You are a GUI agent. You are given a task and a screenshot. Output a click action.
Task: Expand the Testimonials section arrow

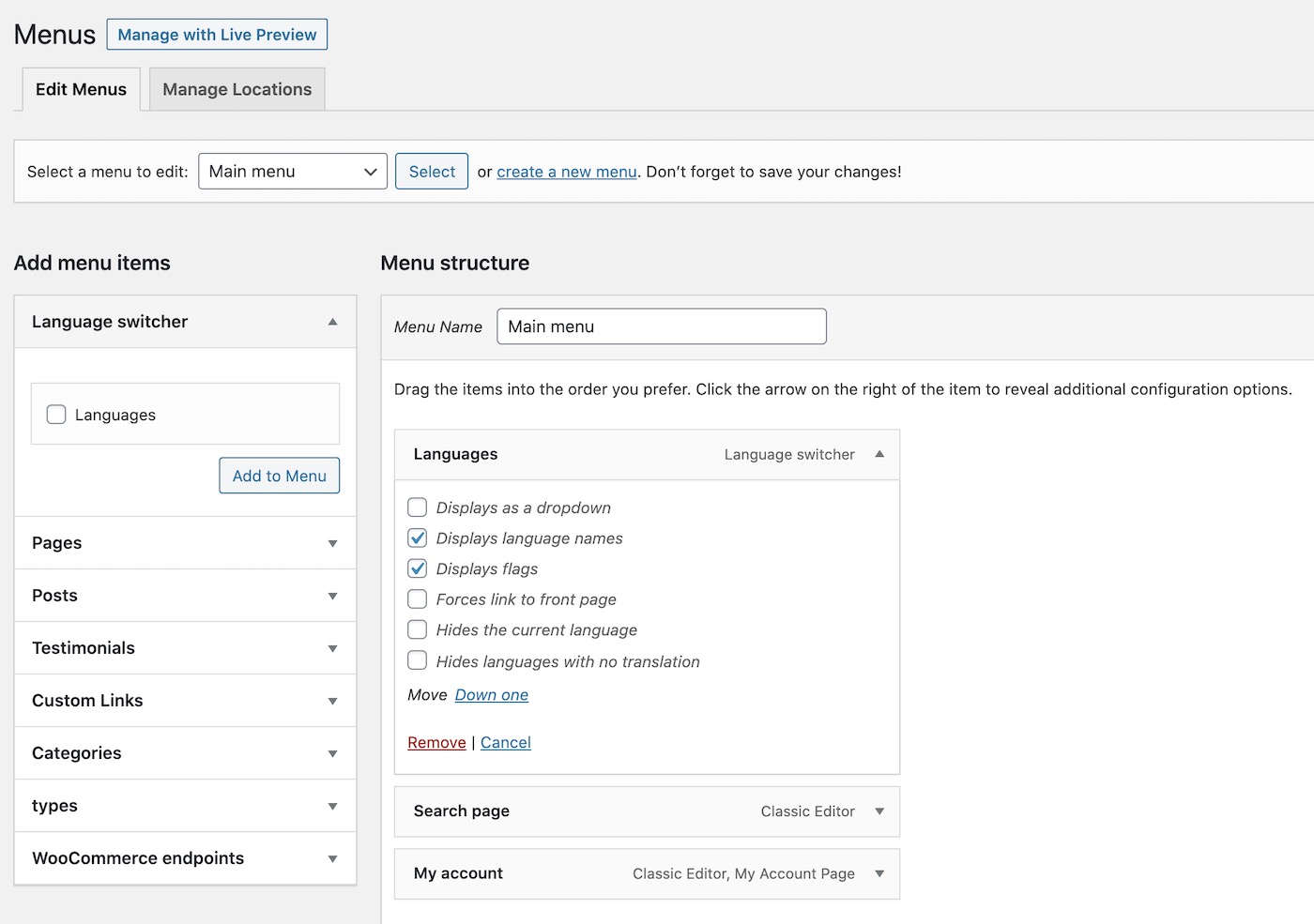pyautogui.click(x=332, y=649)
